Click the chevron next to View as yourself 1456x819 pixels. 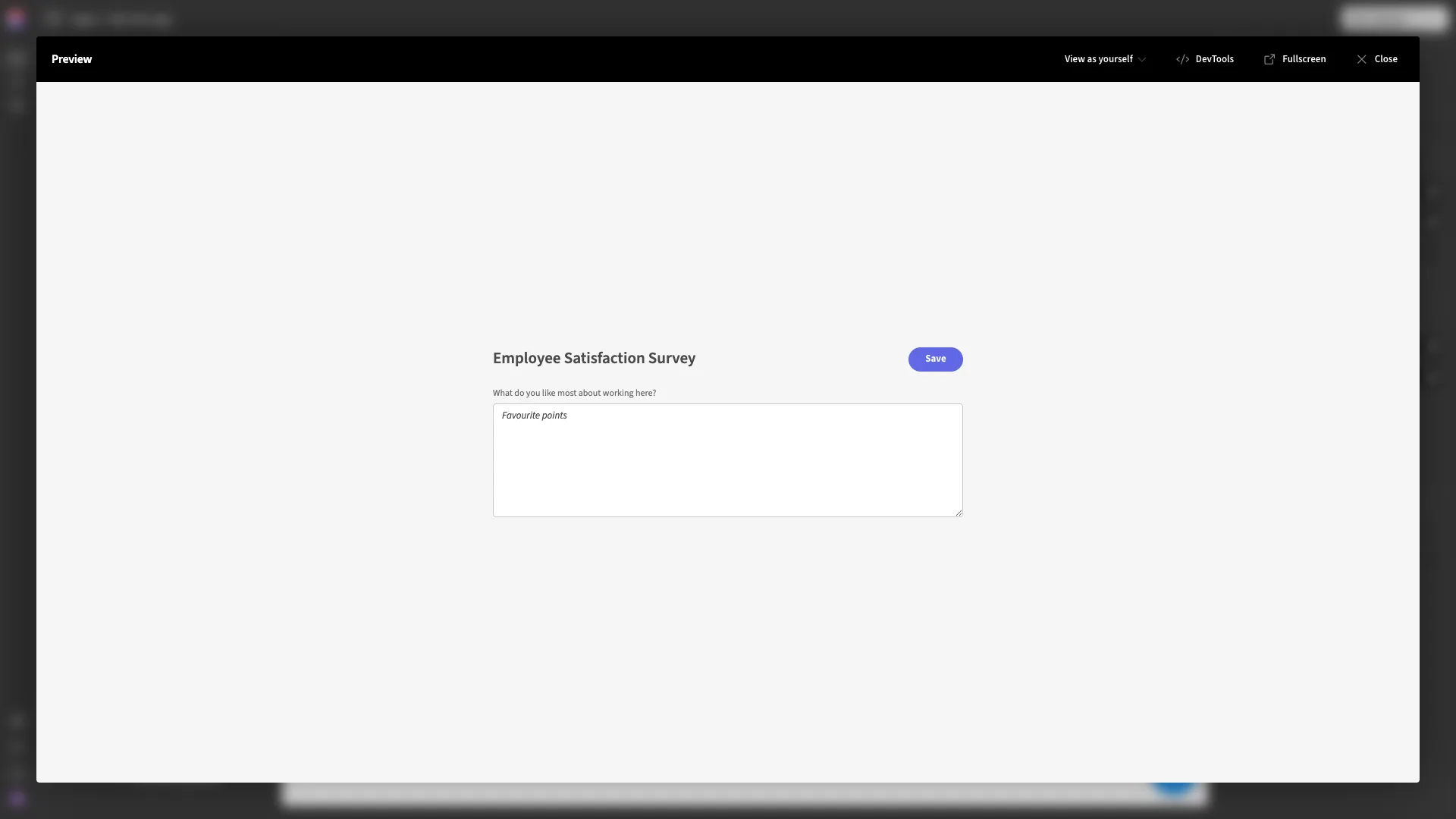(1141, 60)
